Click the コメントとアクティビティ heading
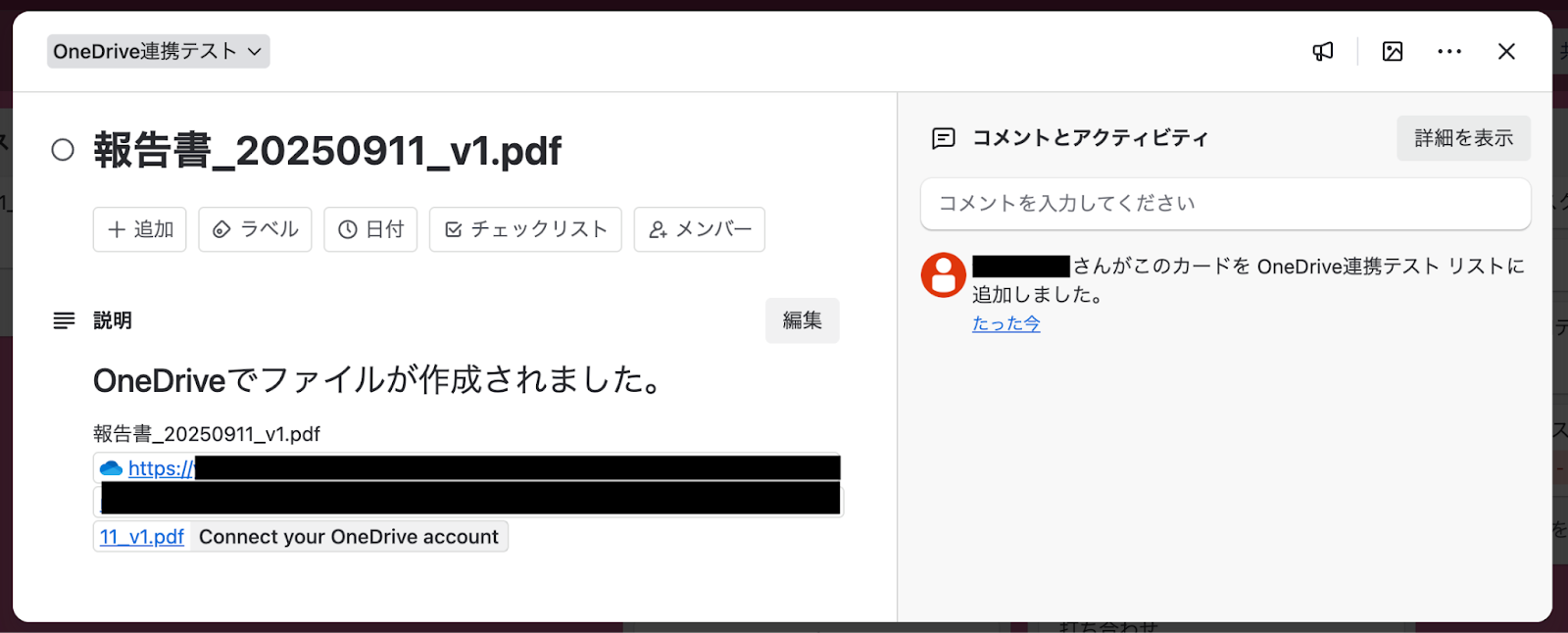 pyautogui.click(x=1090, y=138)
